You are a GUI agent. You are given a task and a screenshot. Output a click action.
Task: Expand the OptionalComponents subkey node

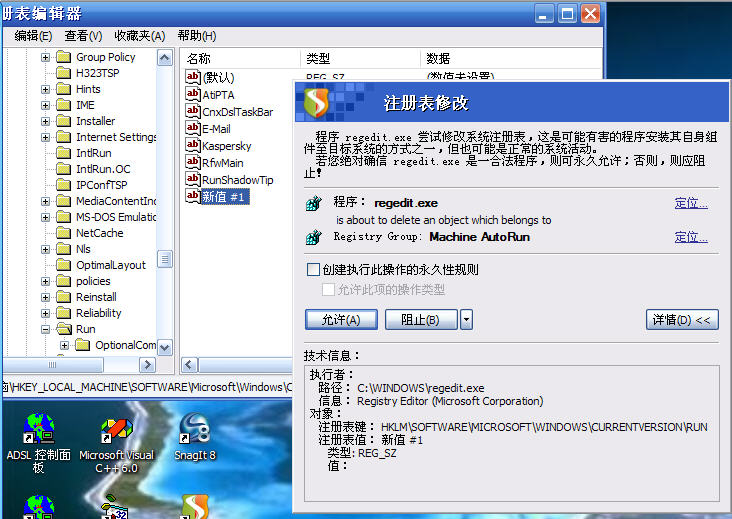click(64, 345)
